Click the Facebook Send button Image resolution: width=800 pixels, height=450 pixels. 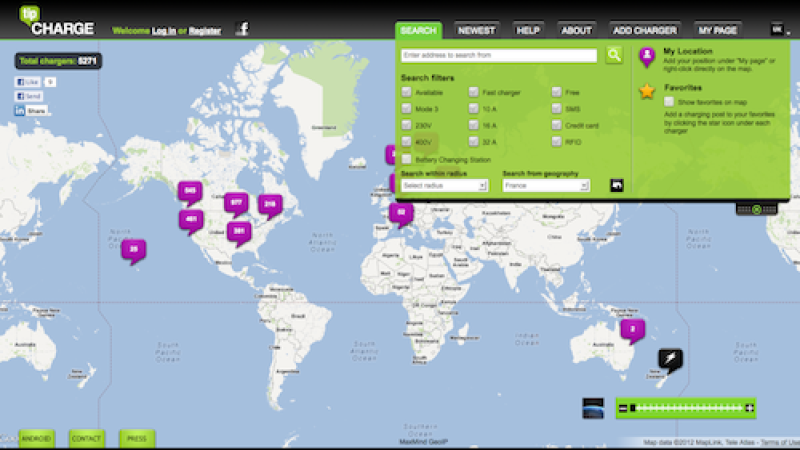pyautogui.click(x=29, y=96)
